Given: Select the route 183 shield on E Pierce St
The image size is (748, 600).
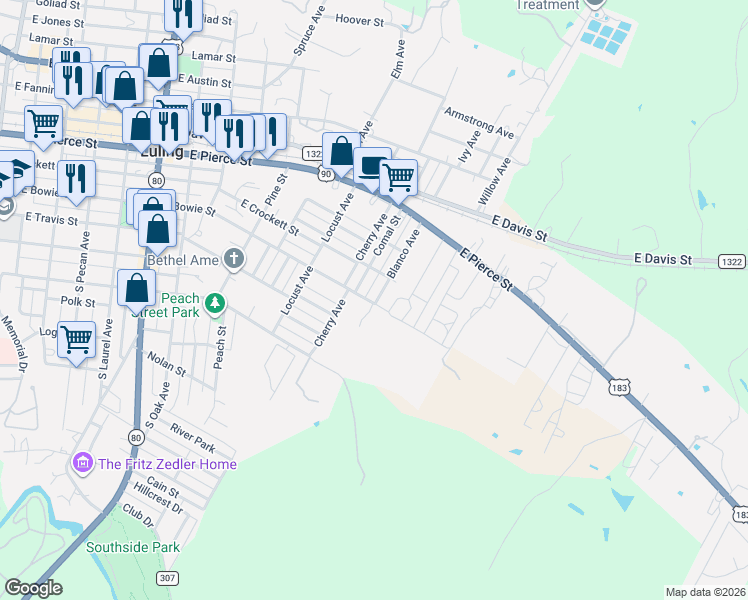Looking at the screenshot, I should coord(619,388).
